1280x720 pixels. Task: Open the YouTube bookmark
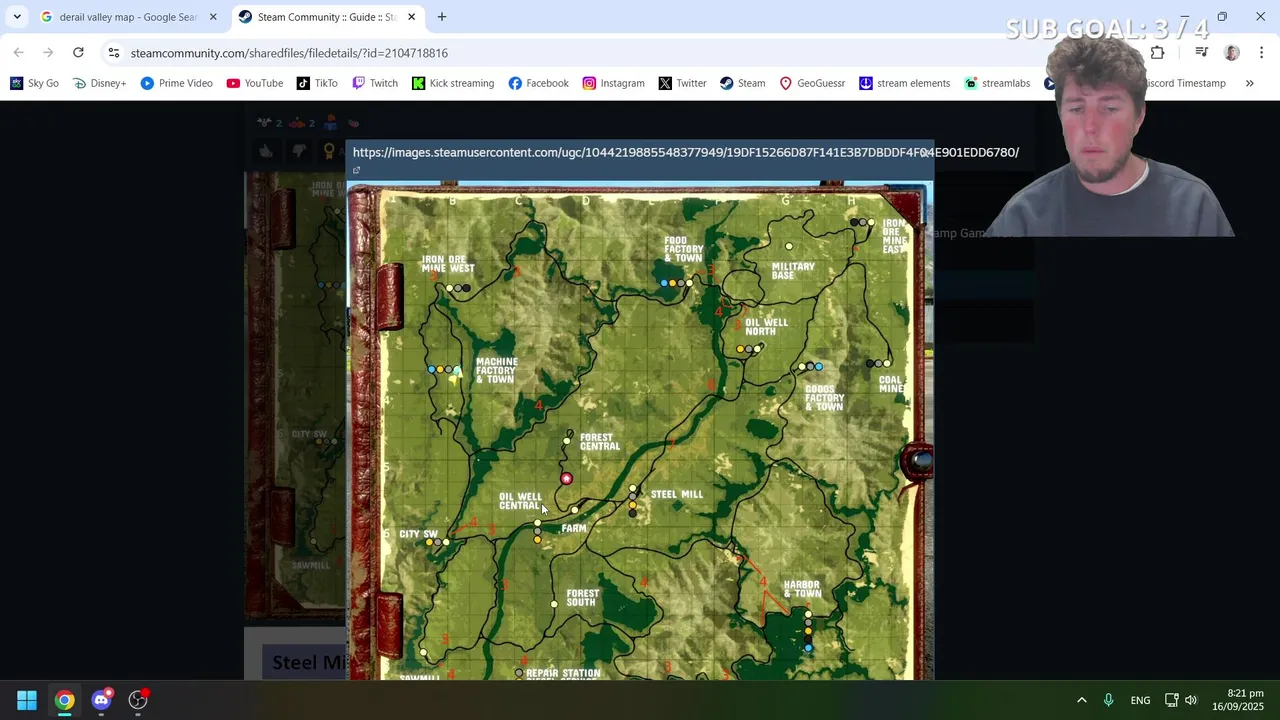(255, 83)
